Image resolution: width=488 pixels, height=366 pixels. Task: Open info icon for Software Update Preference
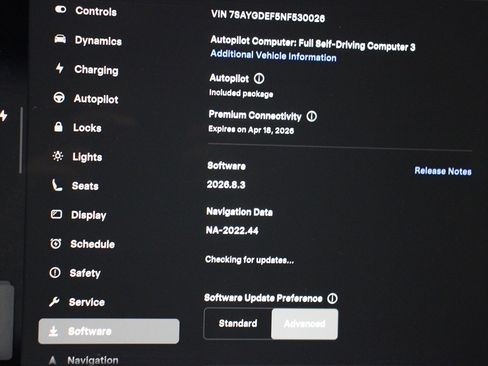332,298
